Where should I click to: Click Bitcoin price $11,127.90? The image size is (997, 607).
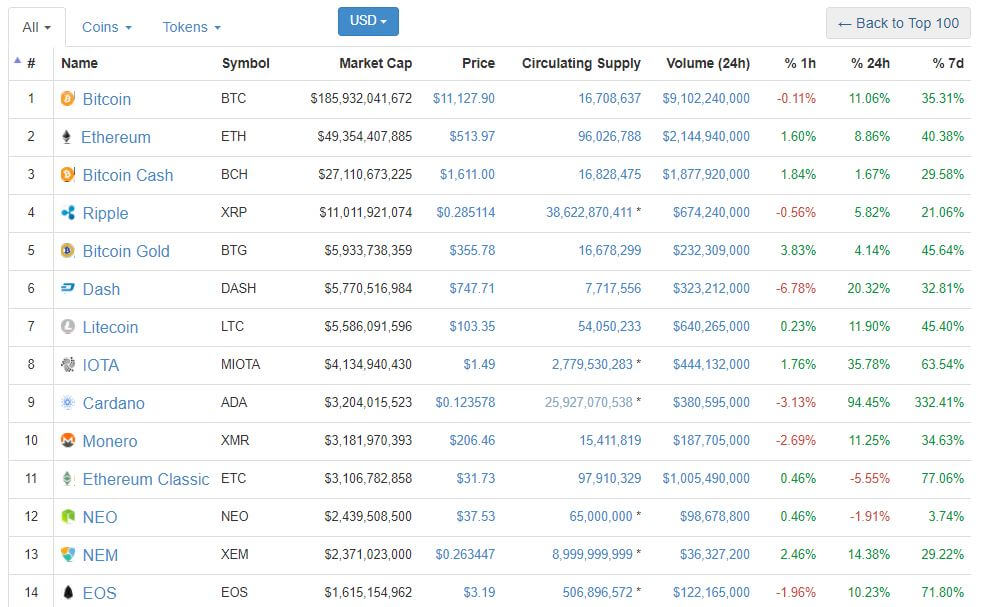[464, 99]
